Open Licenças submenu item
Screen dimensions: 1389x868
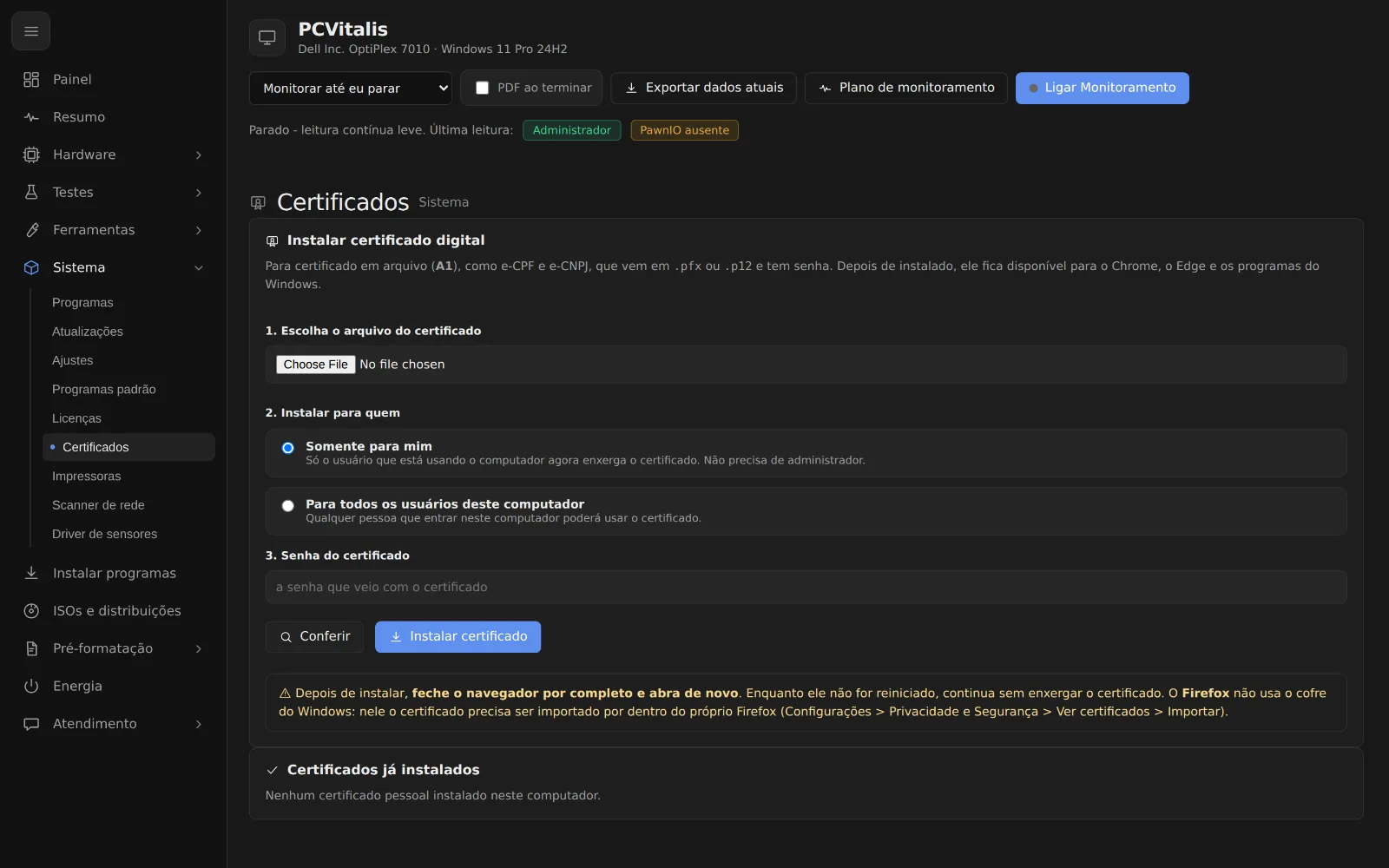point(128,418)
